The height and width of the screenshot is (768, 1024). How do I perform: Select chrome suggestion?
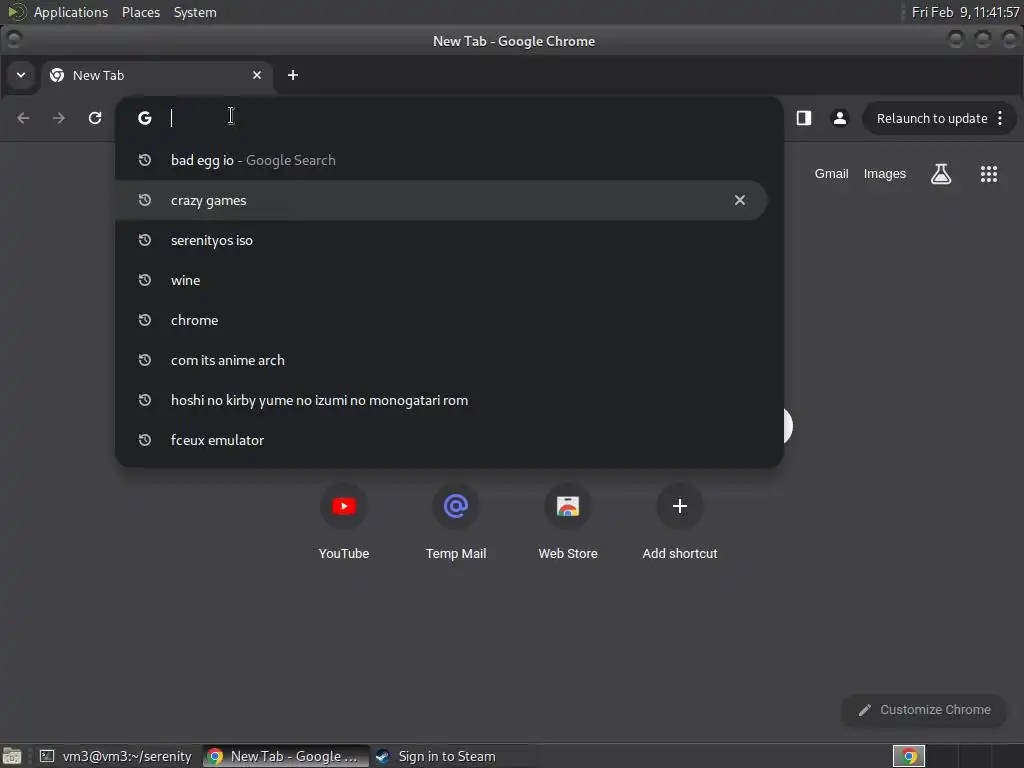tap(441, 320)
